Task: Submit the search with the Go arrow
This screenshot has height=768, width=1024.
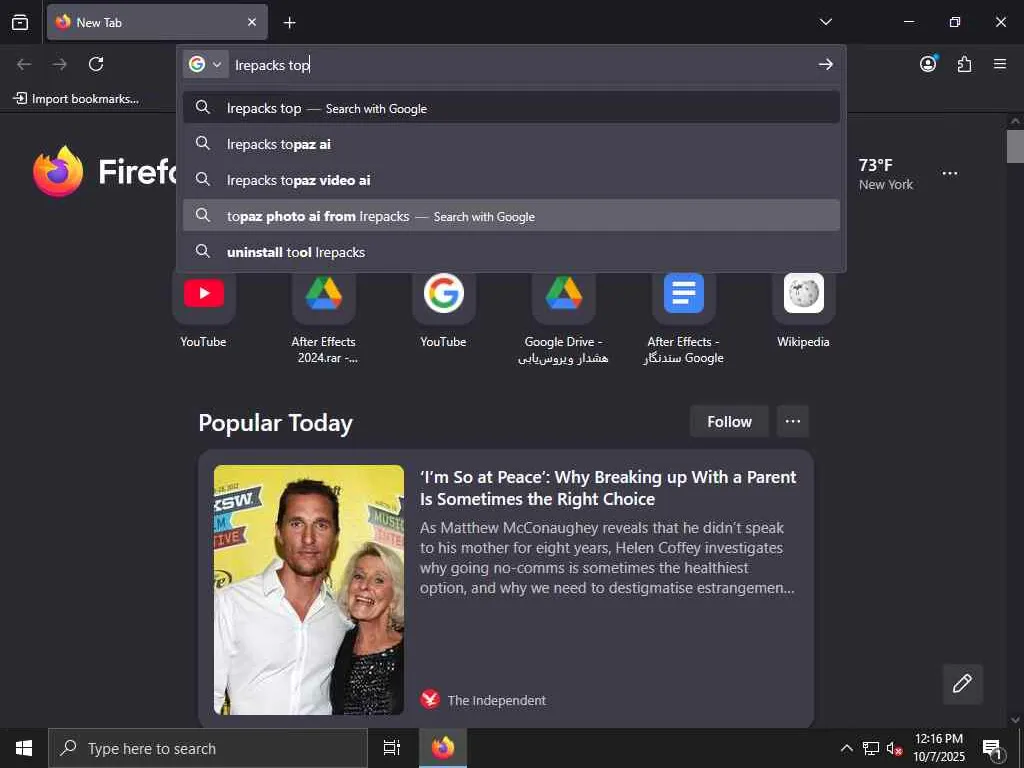Action: (825, 64)
